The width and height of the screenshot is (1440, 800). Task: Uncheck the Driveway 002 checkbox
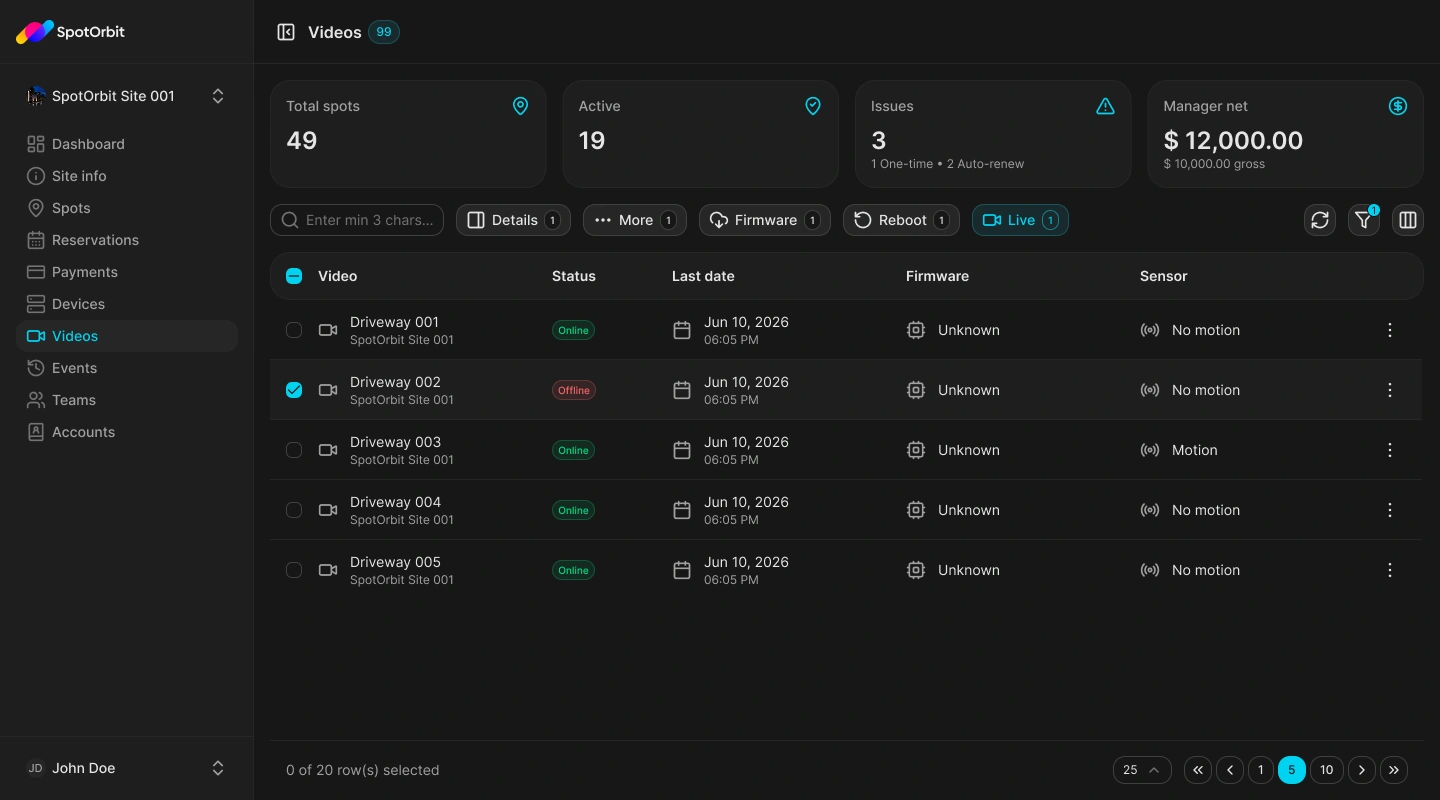294,390
